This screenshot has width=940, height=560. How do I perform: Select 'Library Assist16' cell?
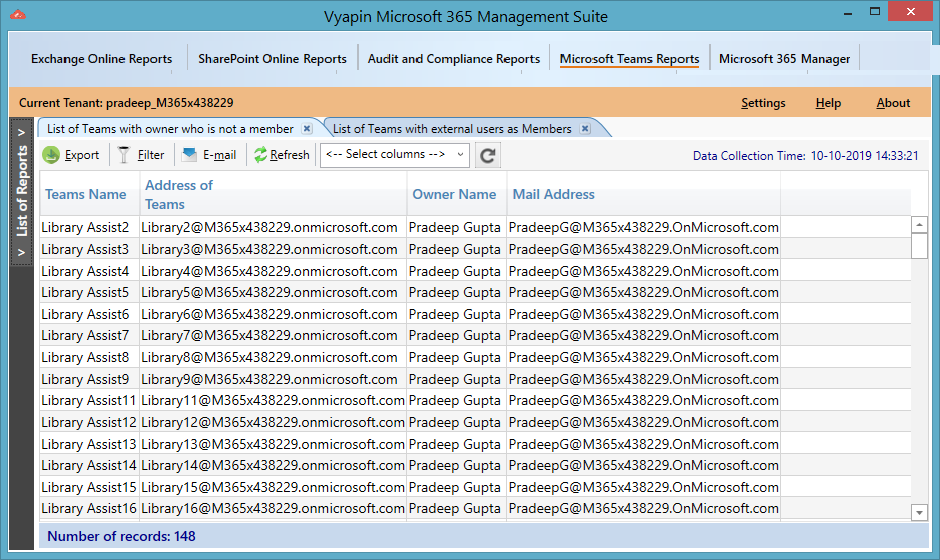[x=89, y=508]
